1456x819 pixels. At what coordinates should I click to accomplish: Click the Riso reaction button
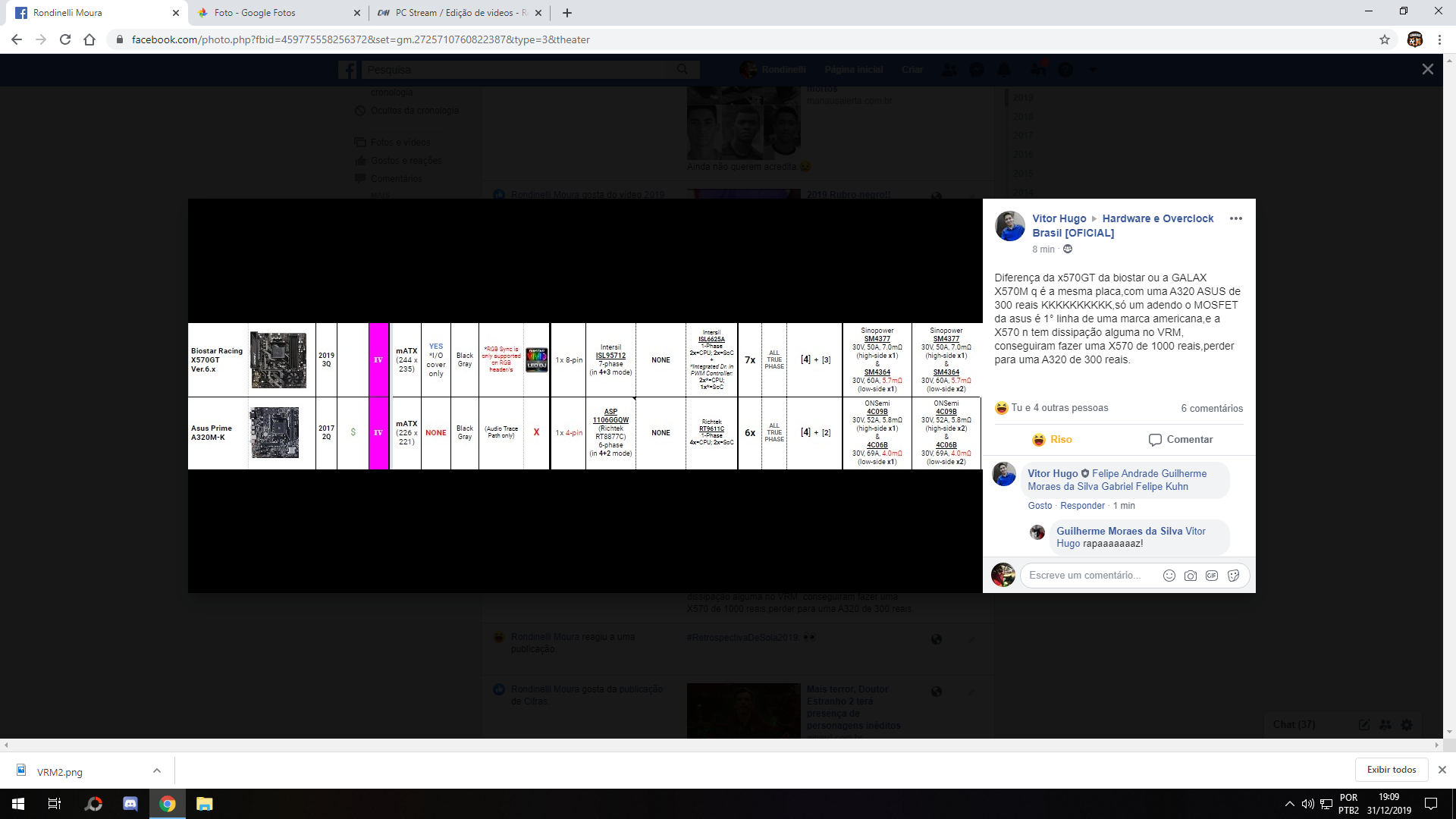point(1052,440)
